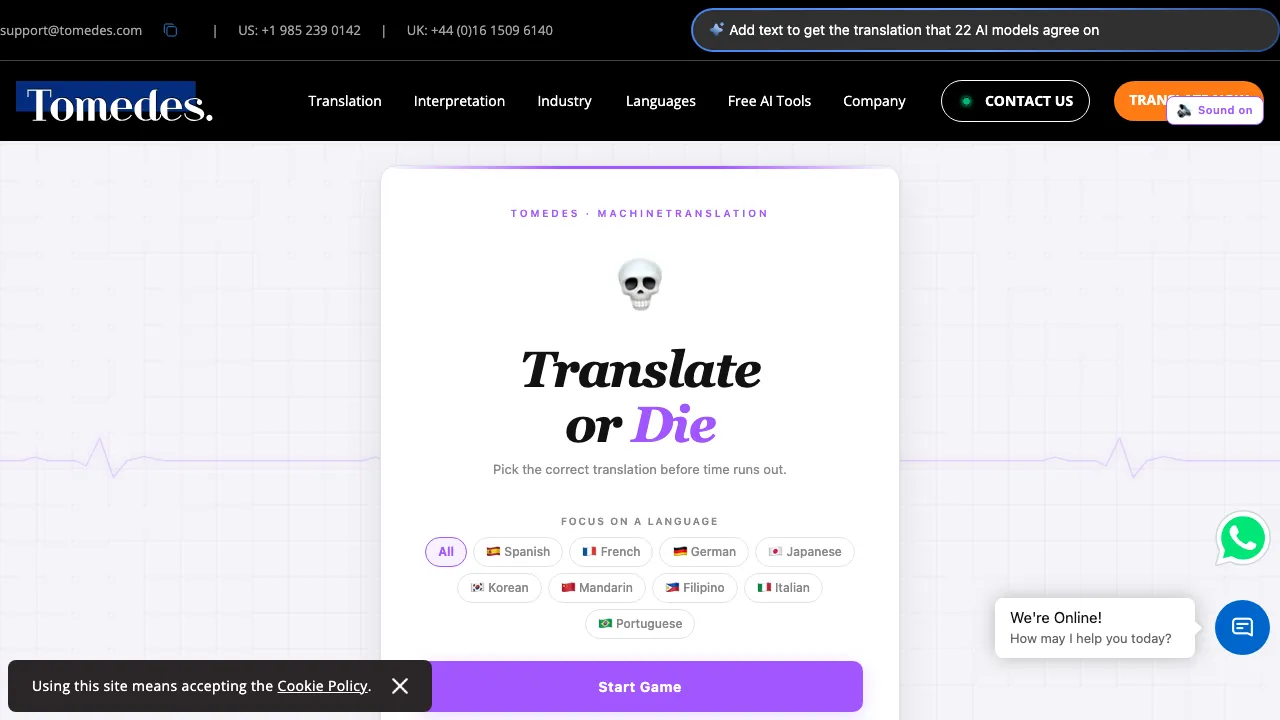Image resolution: width=1280 pixels, height=720 pixels.
Task: Focus on Spanish language
Action: (x=518, y=552)
